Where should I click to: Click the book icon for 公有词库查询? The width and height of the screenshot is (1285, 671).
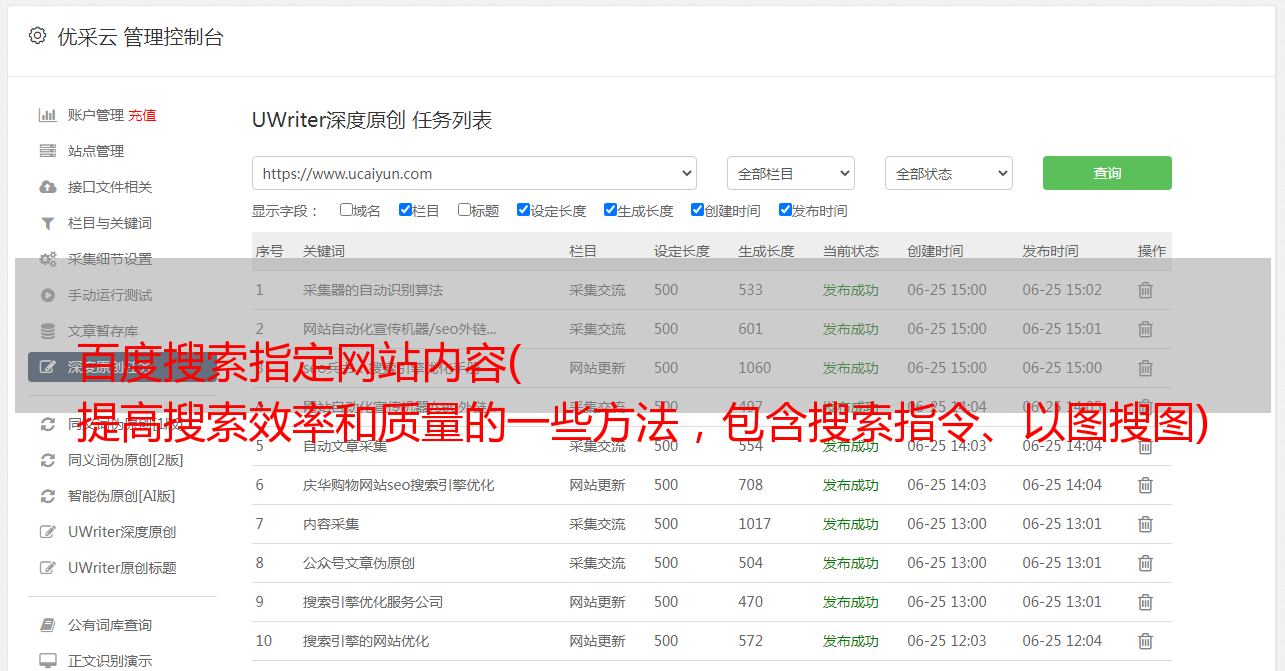pos(47,625)
